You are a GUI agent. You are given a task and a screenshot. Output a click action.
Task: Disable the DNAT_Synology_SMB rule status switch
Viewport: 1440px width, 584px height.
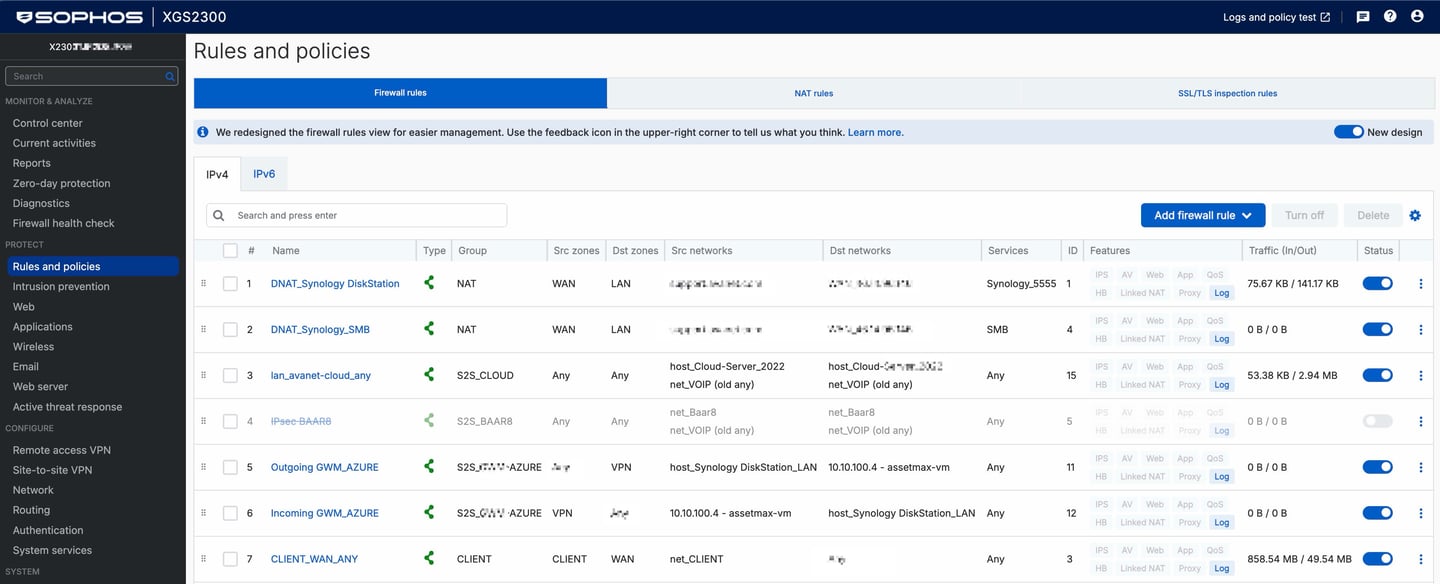click(1378, 330)
